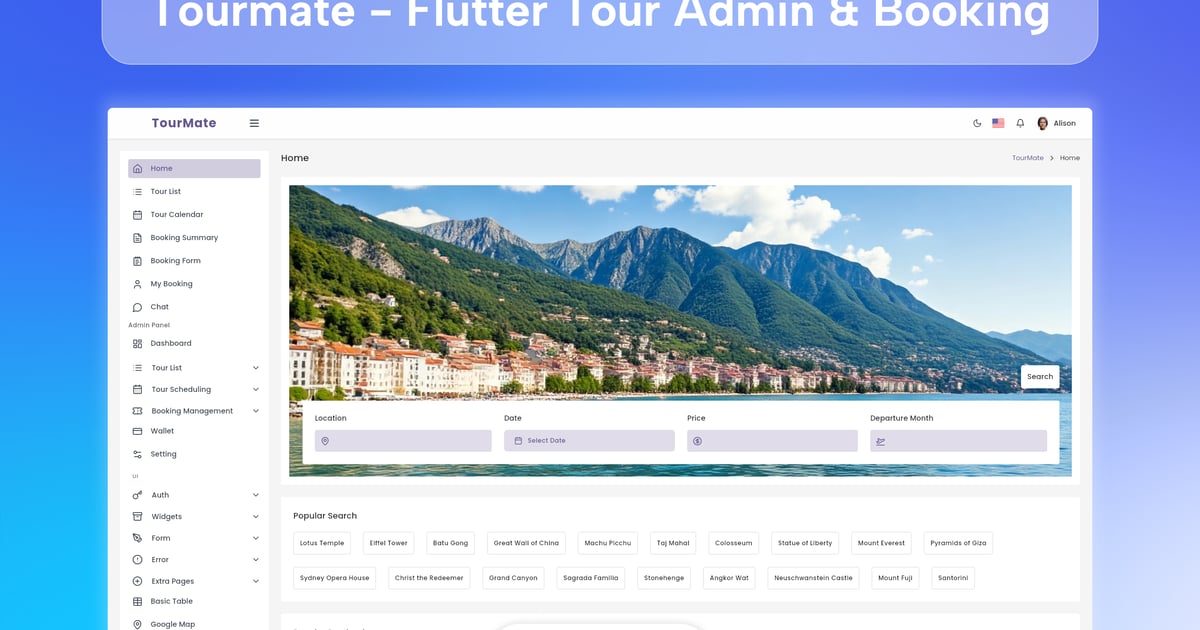
Task: Select the Santorini tag
Action: click(953, 578)
